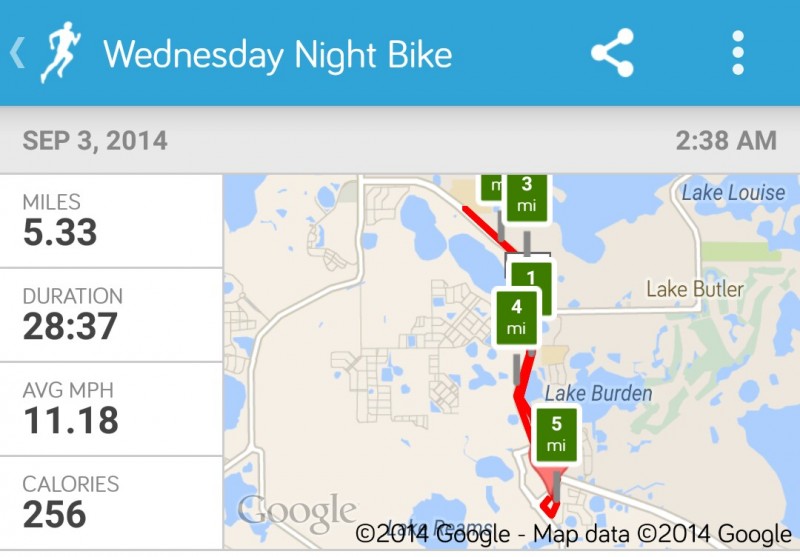The height and width of the screenshot is (557, 800).
Task: Tap the running man app icon
Action: [x=60, y=52]
